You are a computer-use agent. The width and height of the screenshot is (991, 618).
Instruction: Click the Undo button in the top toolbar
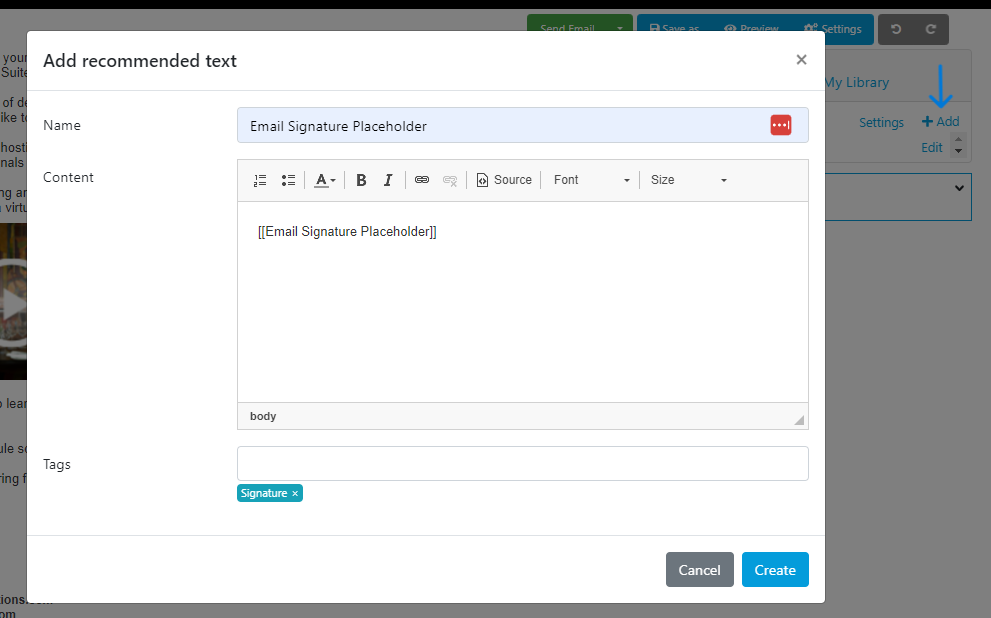click(x=896, y=29)
